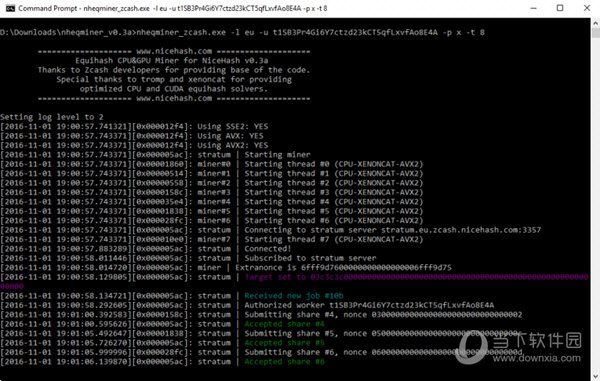The height and width of the screenshot is (381, 600).
Task: Click 'Starting thread #0' log line
Action: click(212, 164)
